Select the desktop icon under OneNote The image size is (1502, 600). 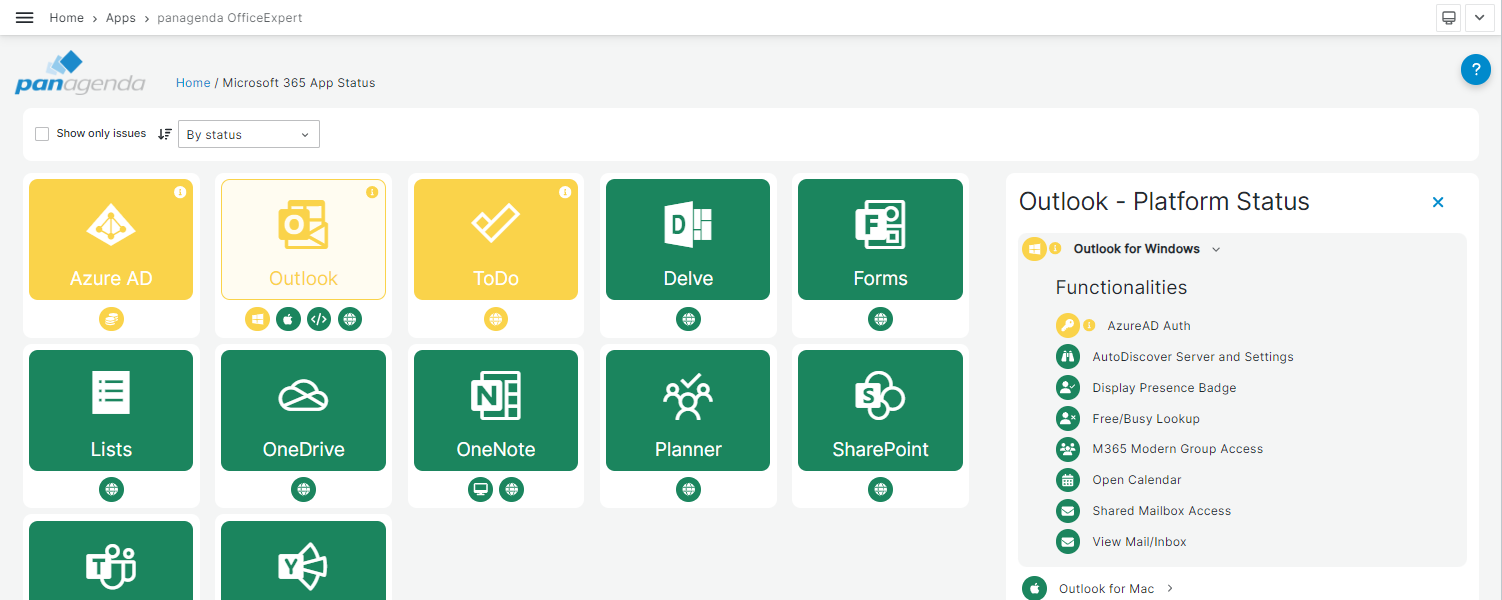481,490
